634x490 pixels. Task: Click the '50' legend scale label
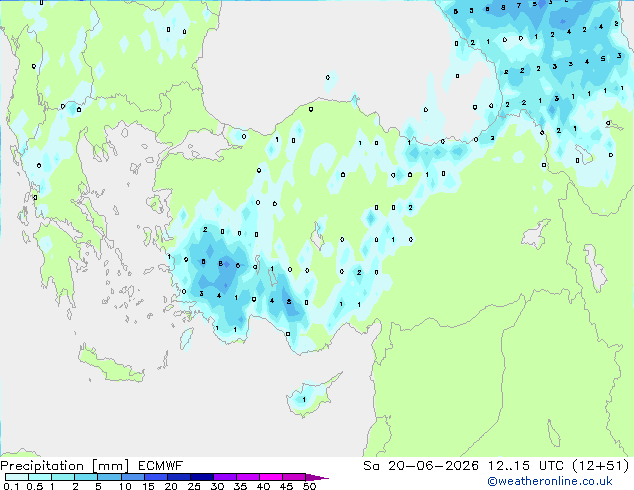click(309, 486)
